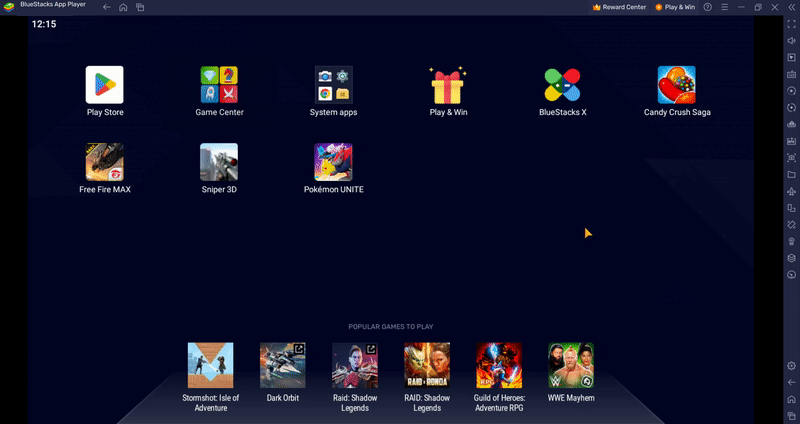Click the eco mode gauge sidebar icon
The height and width of the screenshot is (424, 800).
point(791,275)
